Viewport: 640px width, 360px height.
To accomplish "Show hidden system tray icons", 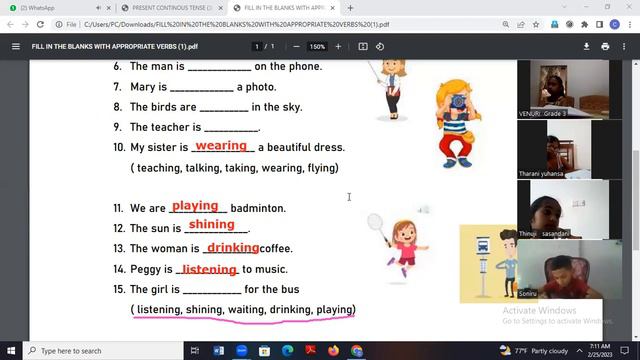I will click(x=580, y=351).
